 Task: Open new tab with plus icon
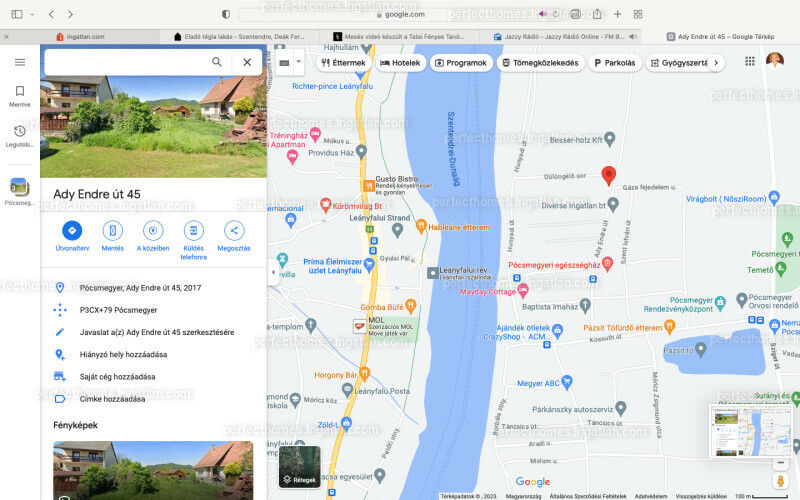(x=617, y=14)
